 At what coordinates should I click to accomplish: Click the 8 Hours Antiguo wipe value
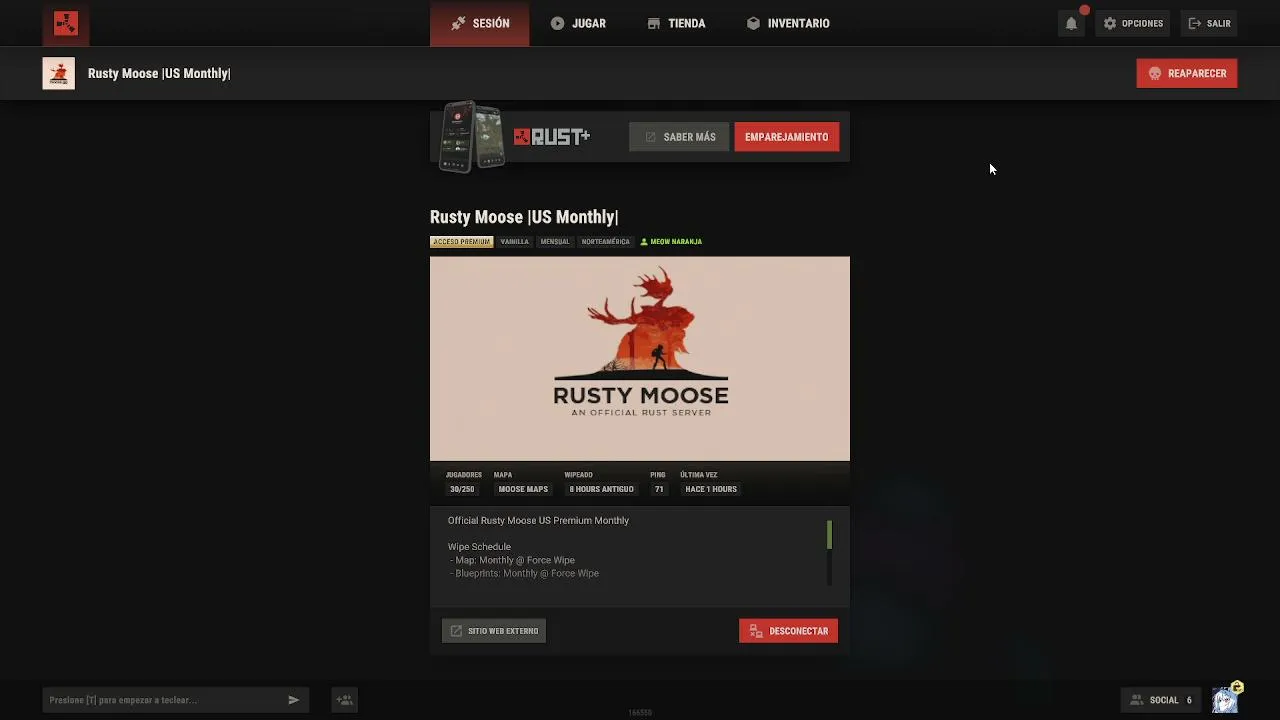pyautogui.click(x=601, y=489)
